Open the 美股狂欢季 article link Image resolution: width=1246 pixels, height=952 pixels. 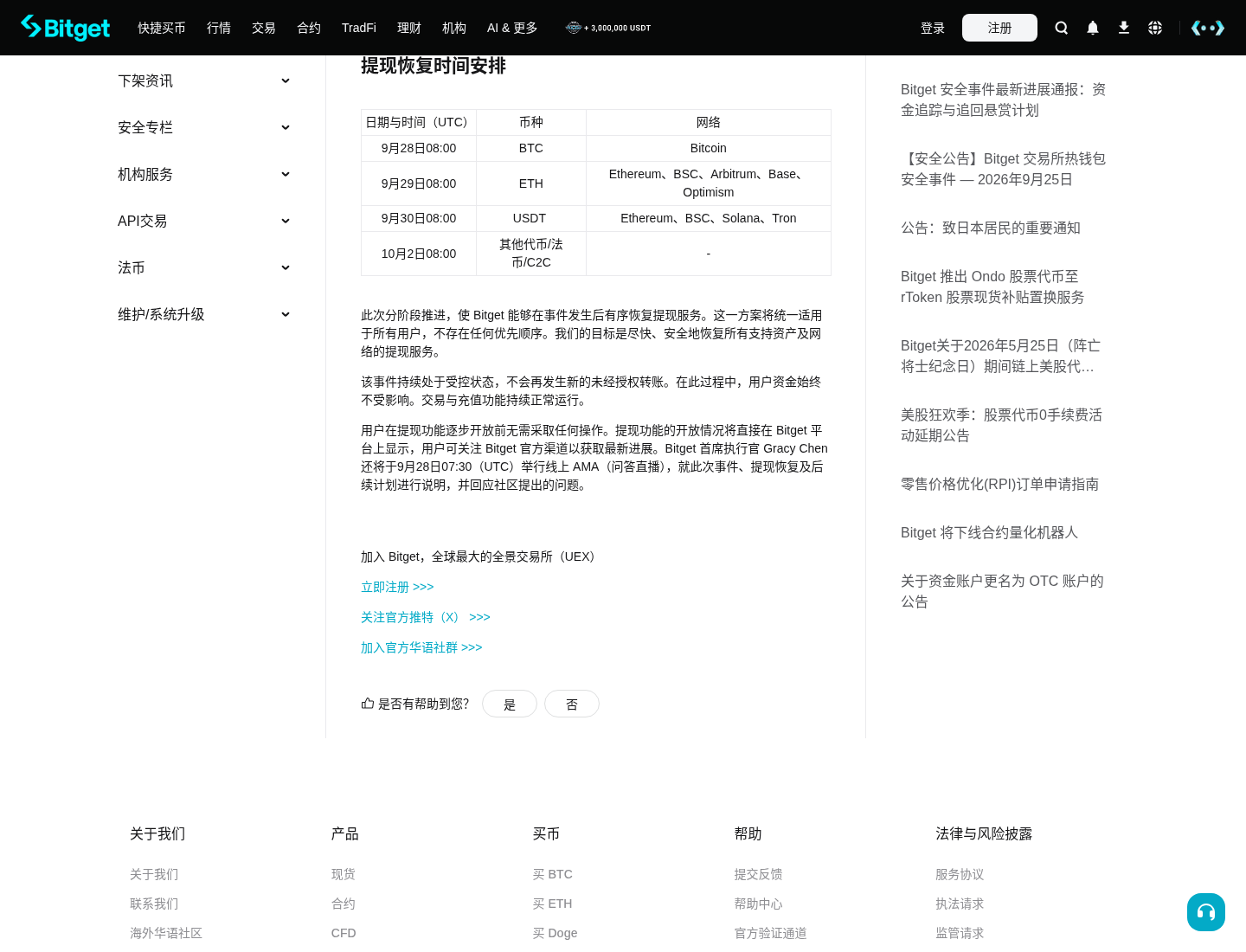point(1002,425)
